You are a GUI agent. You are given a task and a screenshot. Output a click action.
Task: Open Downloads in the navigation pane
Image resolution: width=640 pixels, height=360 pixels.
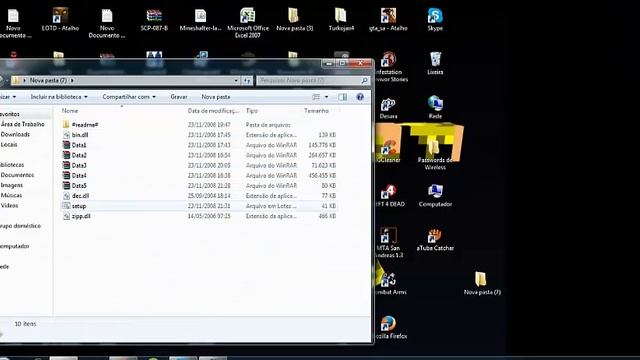coord(15,134)
